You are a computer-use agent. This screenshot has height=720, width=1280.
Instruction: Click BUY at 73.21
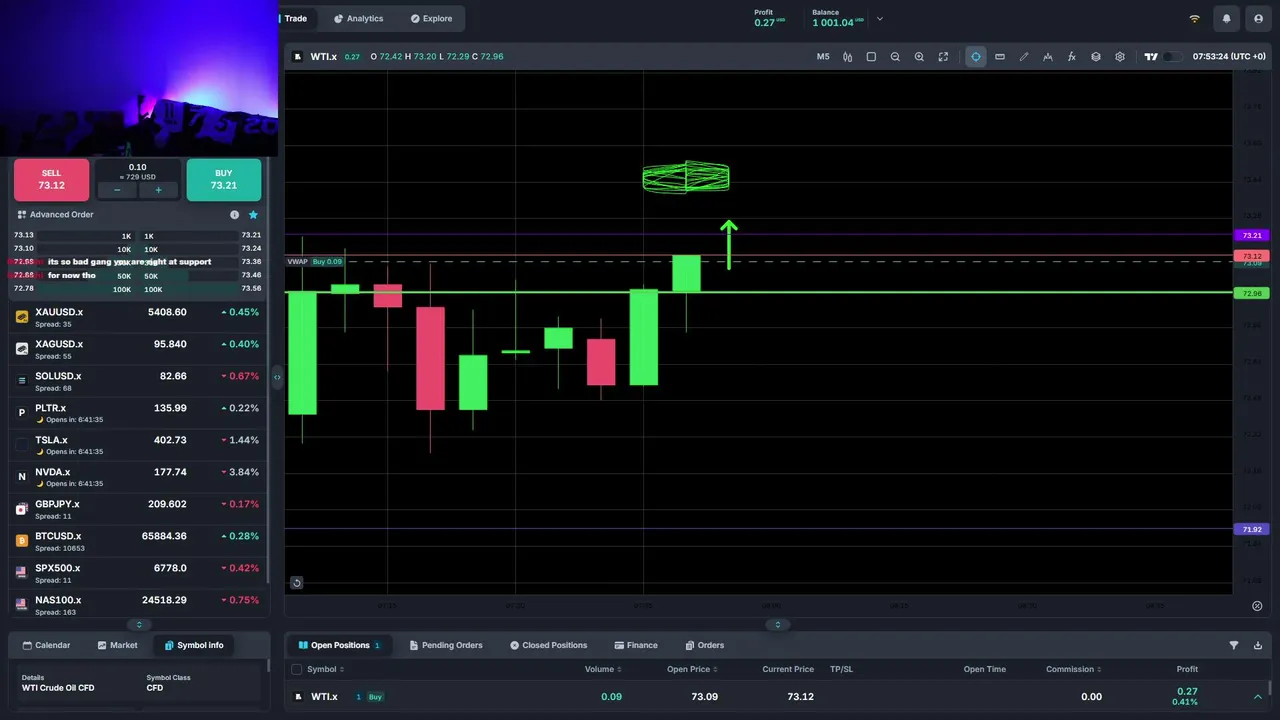pyautogui.click(x=224, y=180)
